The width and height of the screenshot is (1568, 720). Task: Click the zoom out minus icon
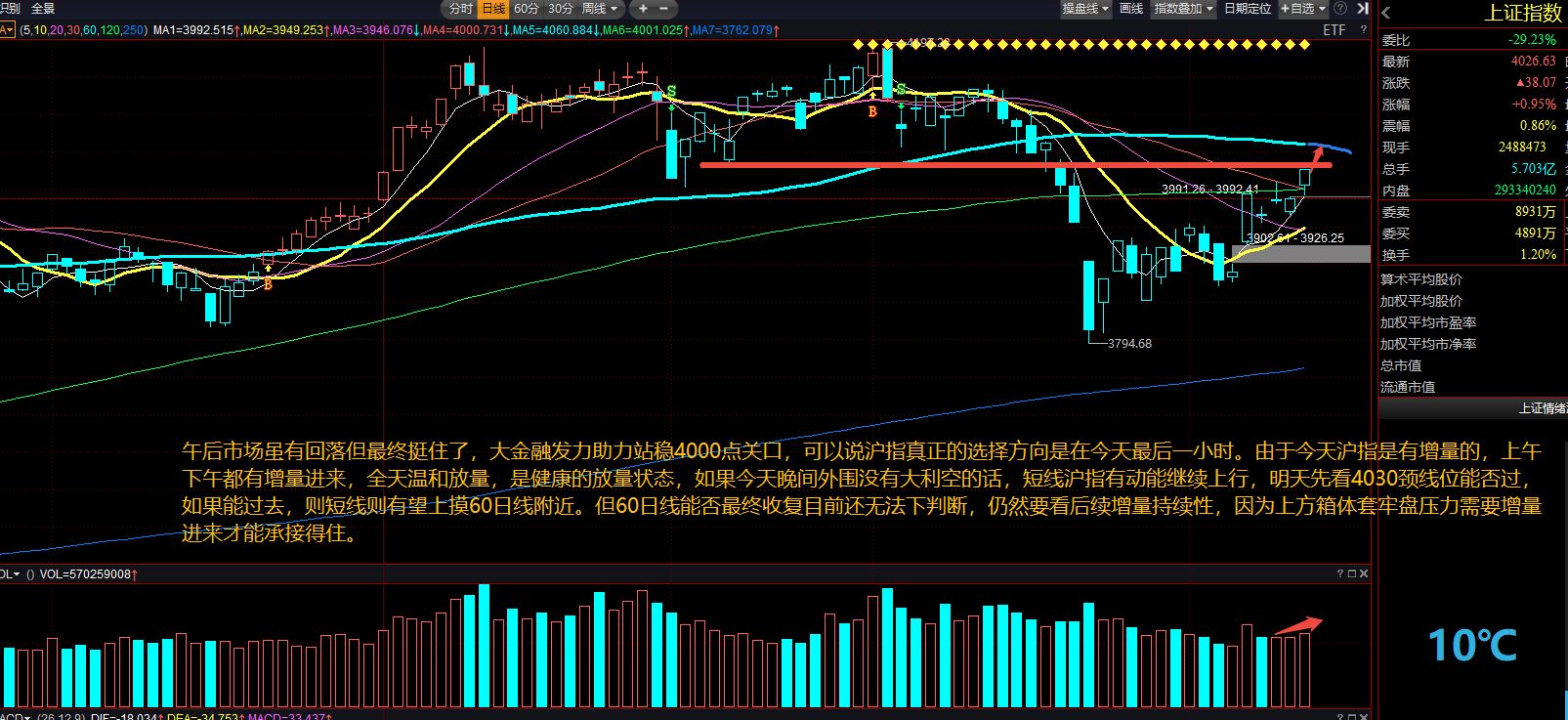664,9
